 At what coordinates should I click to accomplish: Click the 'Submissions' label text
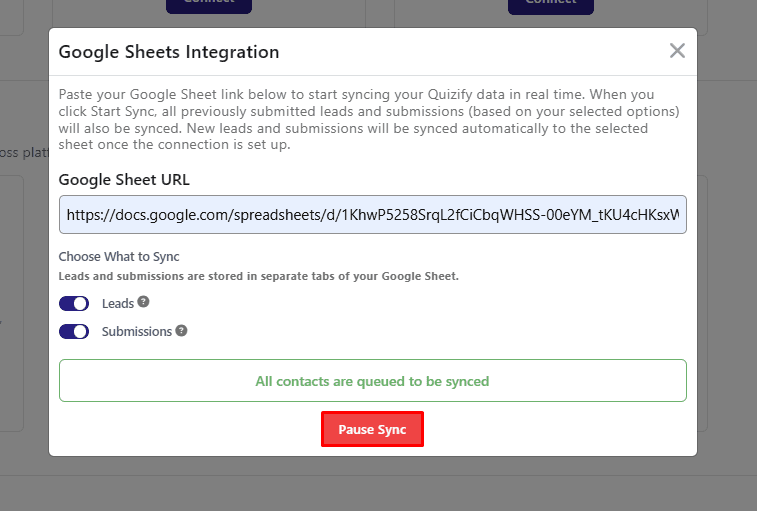pyautogui.click(x=137, y=332)
